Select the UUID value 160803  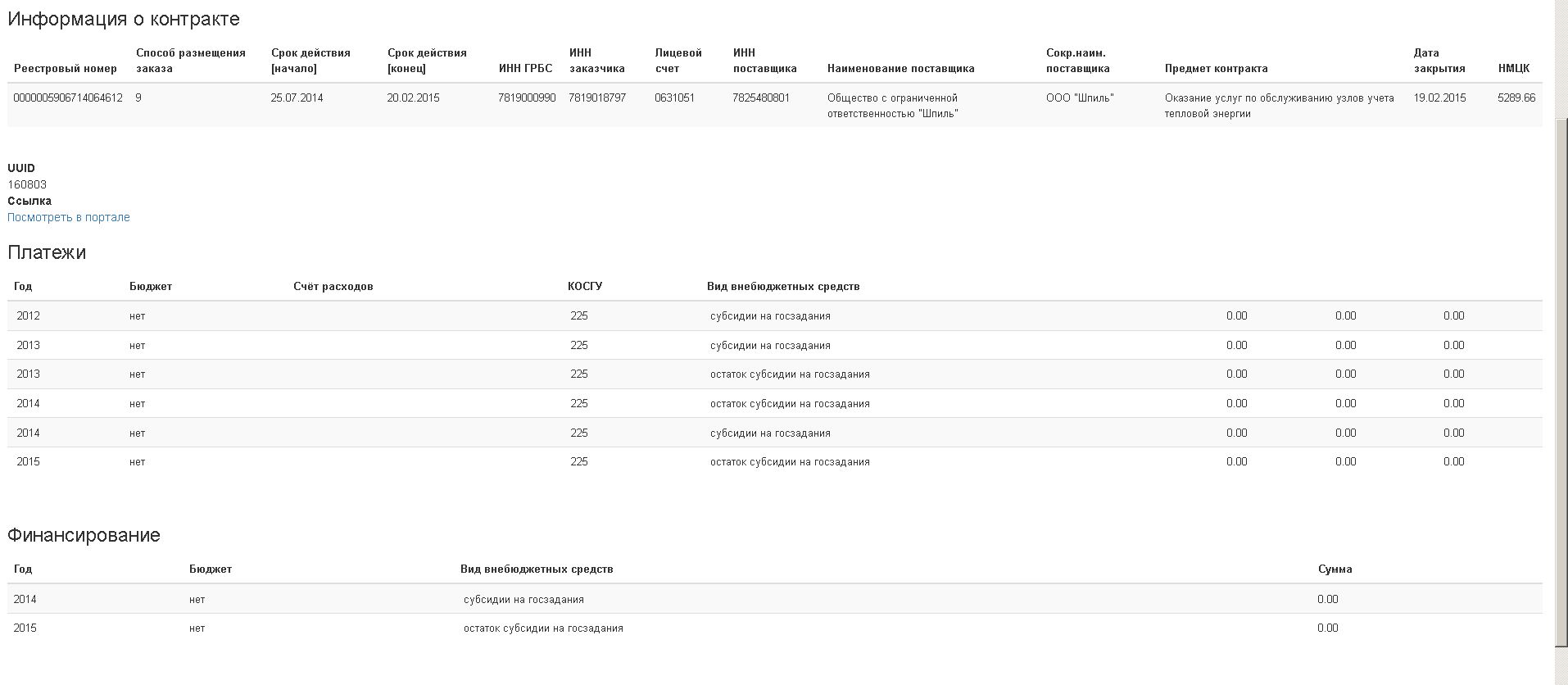(27, 185)
